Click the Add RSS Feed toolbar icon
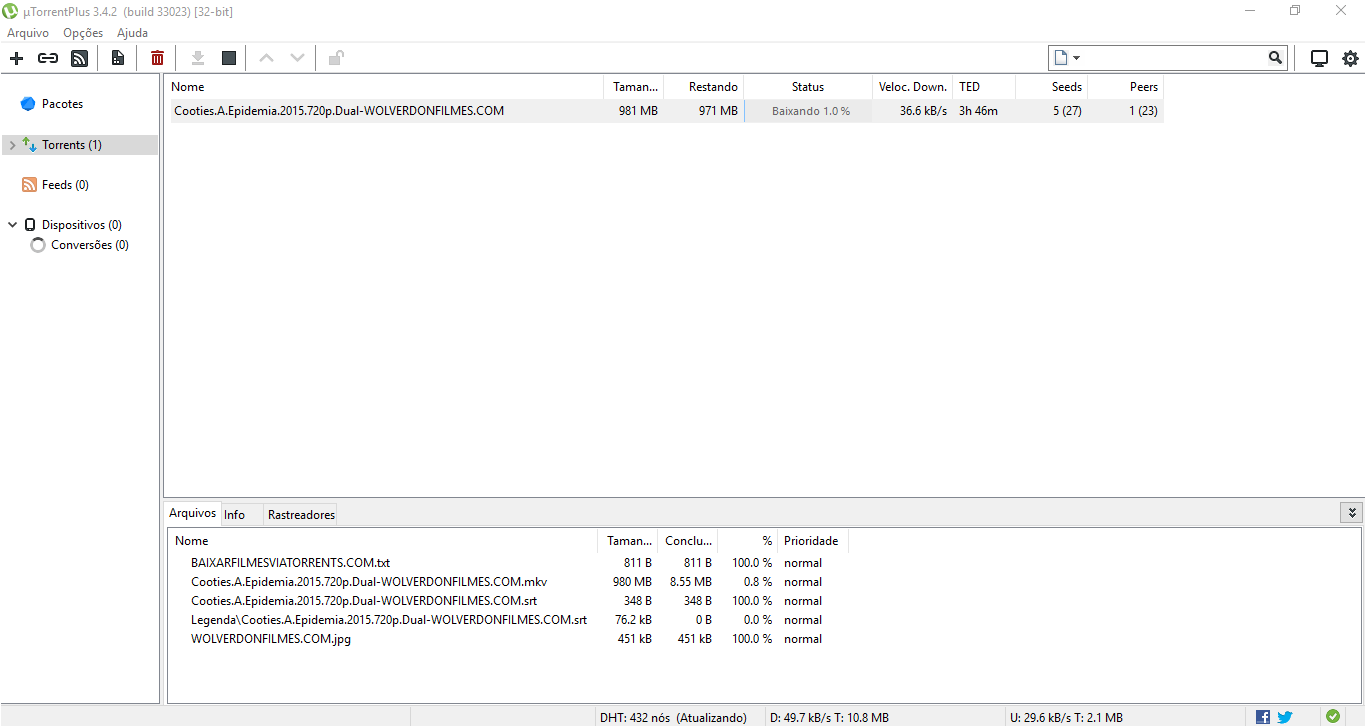This screenshot has height=727, width=1366. pos(80,58)
